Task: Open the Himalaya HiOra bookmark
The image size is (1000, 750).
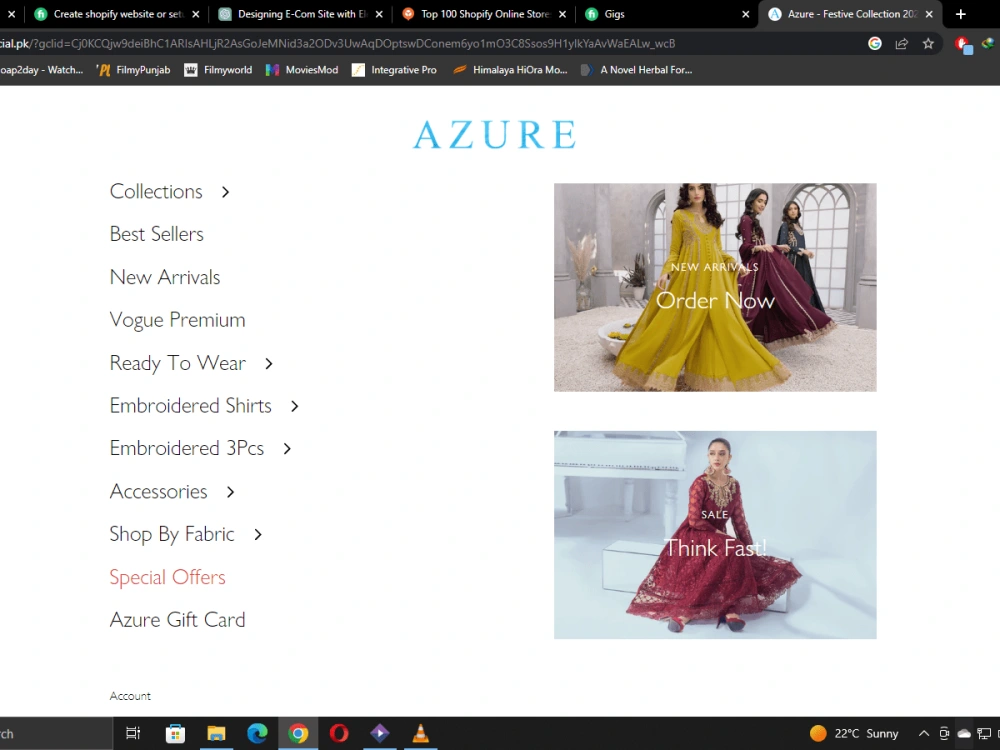Action: click(x=510, y=70)
